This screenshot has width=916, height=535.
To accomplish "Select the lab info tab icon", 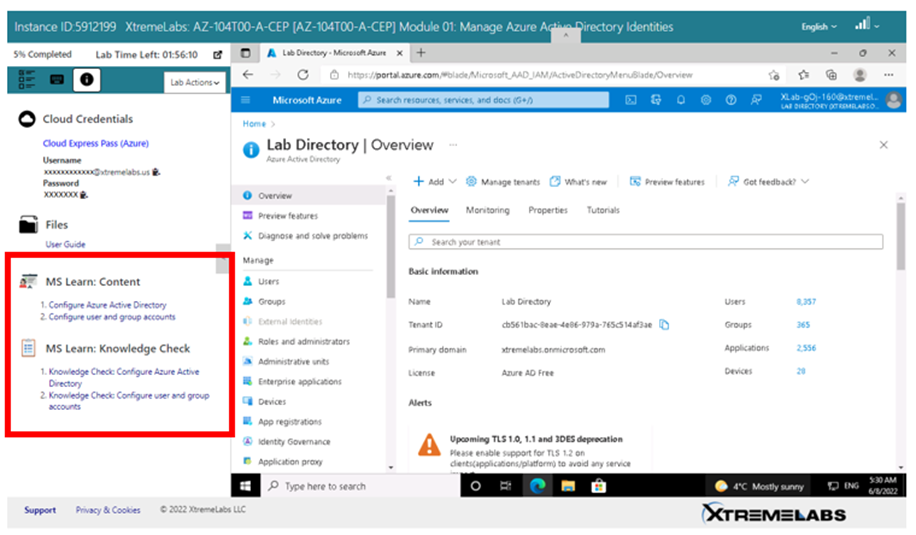I will click(x=87, y=79).
